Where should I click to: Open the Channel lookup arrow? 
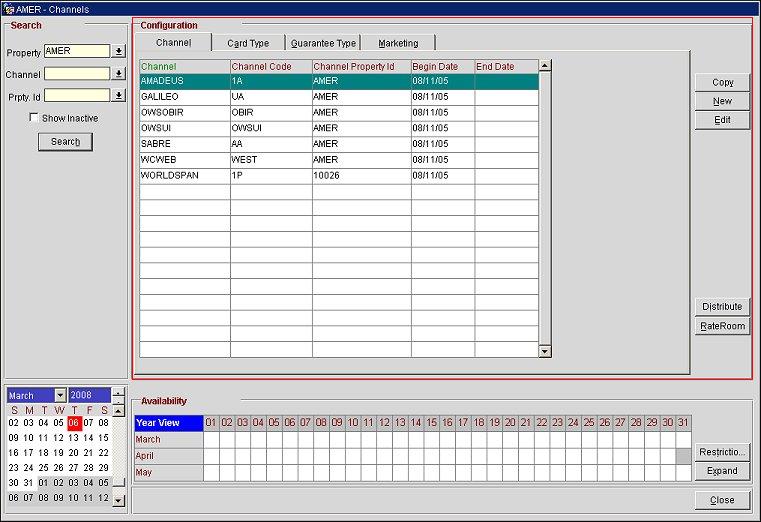118,74
